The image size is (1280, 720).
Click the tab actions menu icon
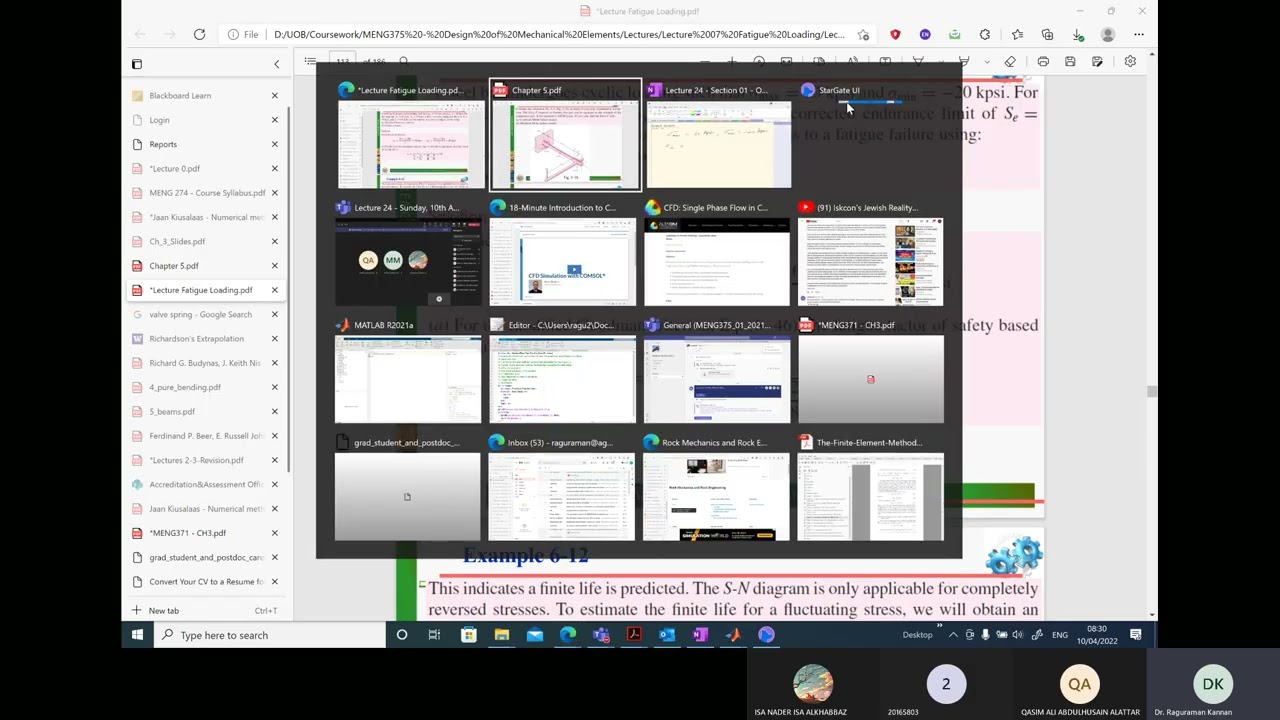pyautogui.click(x=137, y=64)
